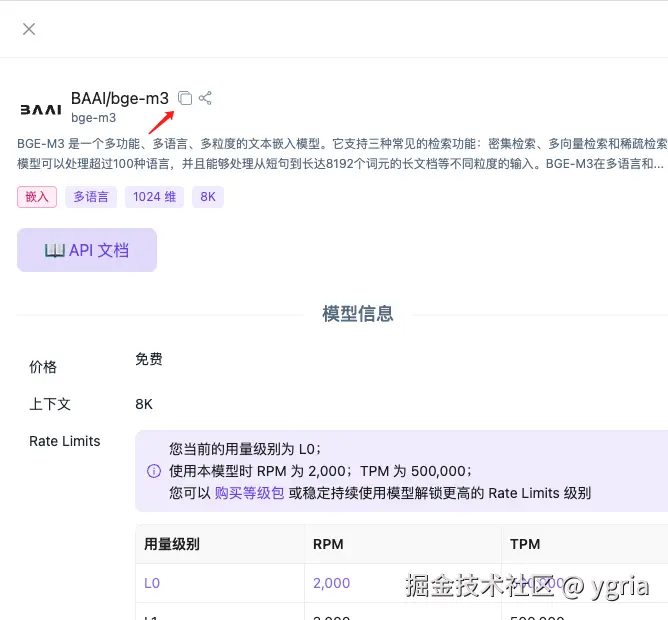
Task: Click the 2,000 RPM value in L0 row
Action: tap(331, 583)
